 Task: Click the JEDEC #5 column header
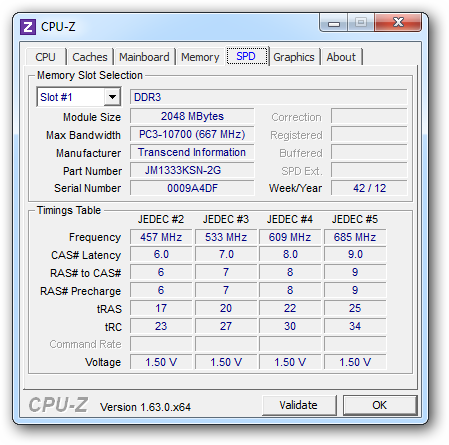pyautogui.click(x=355, y=219)
